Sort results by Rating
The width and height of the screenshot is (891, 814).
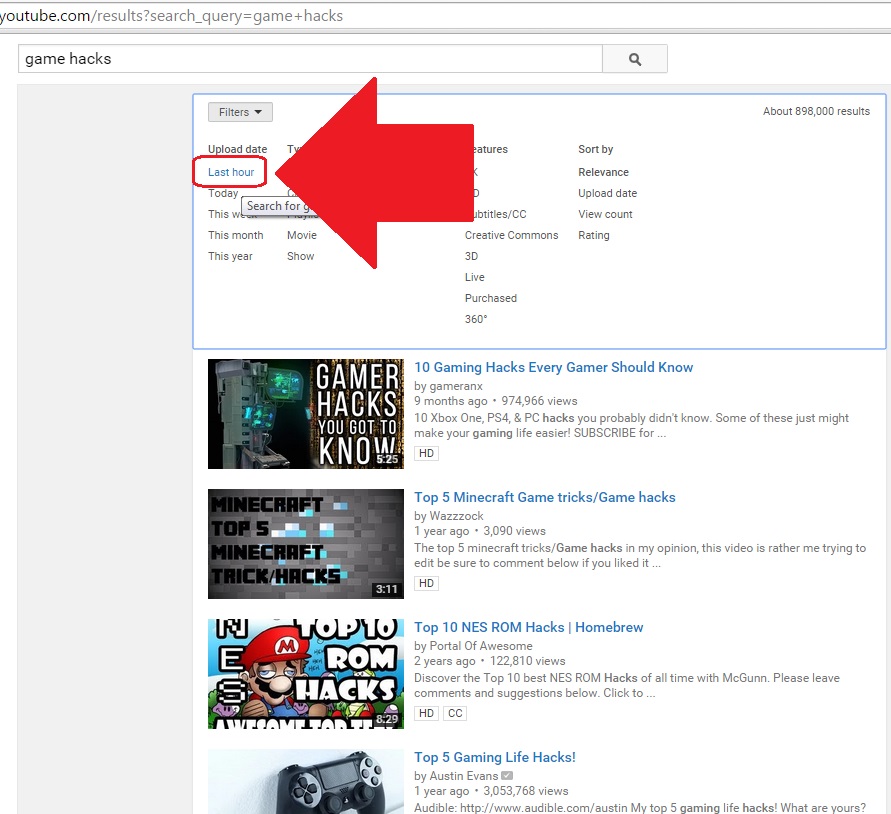pos(594,235)
